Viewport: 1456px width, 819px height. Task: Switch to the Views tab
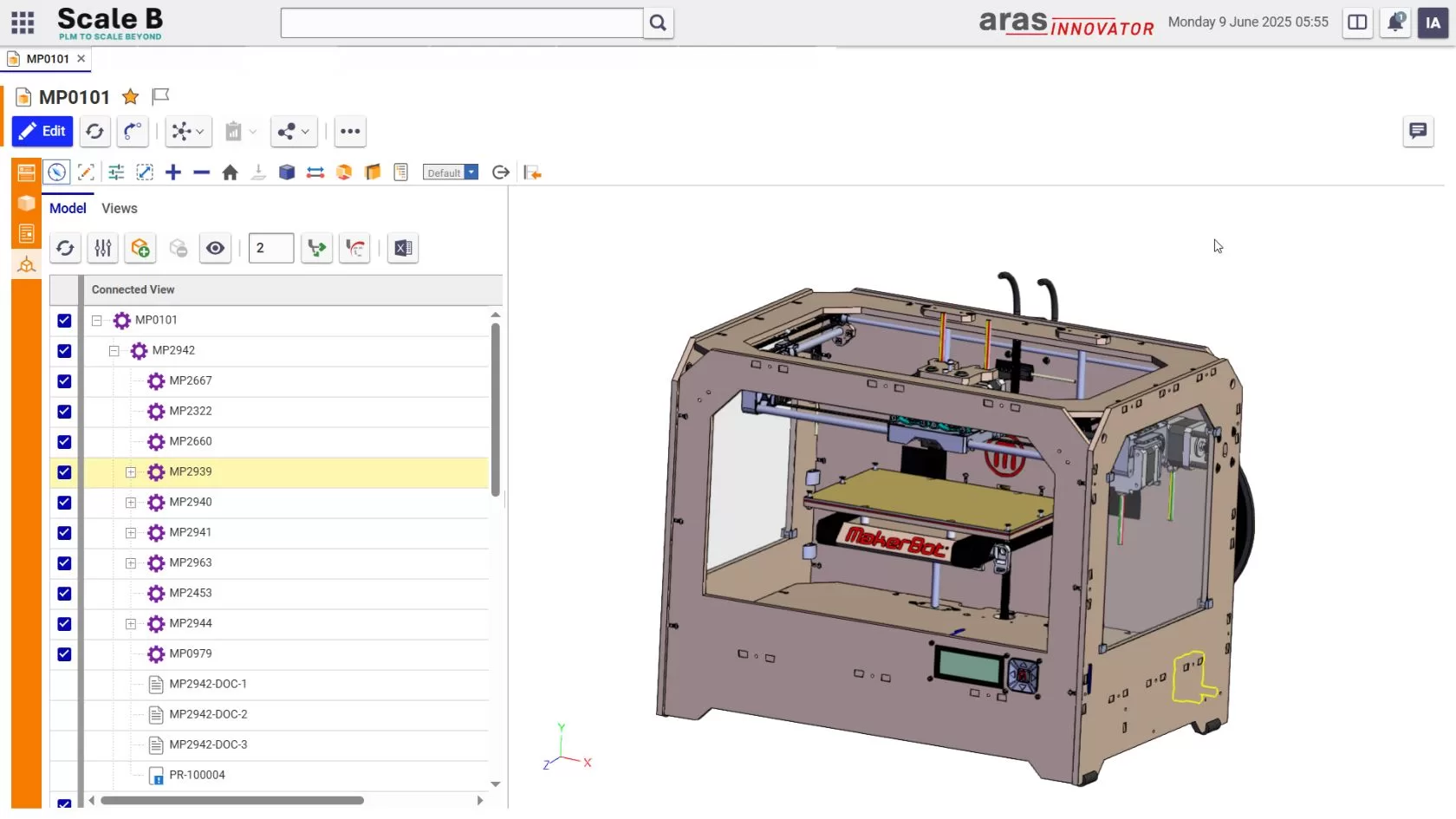[119, 208]
